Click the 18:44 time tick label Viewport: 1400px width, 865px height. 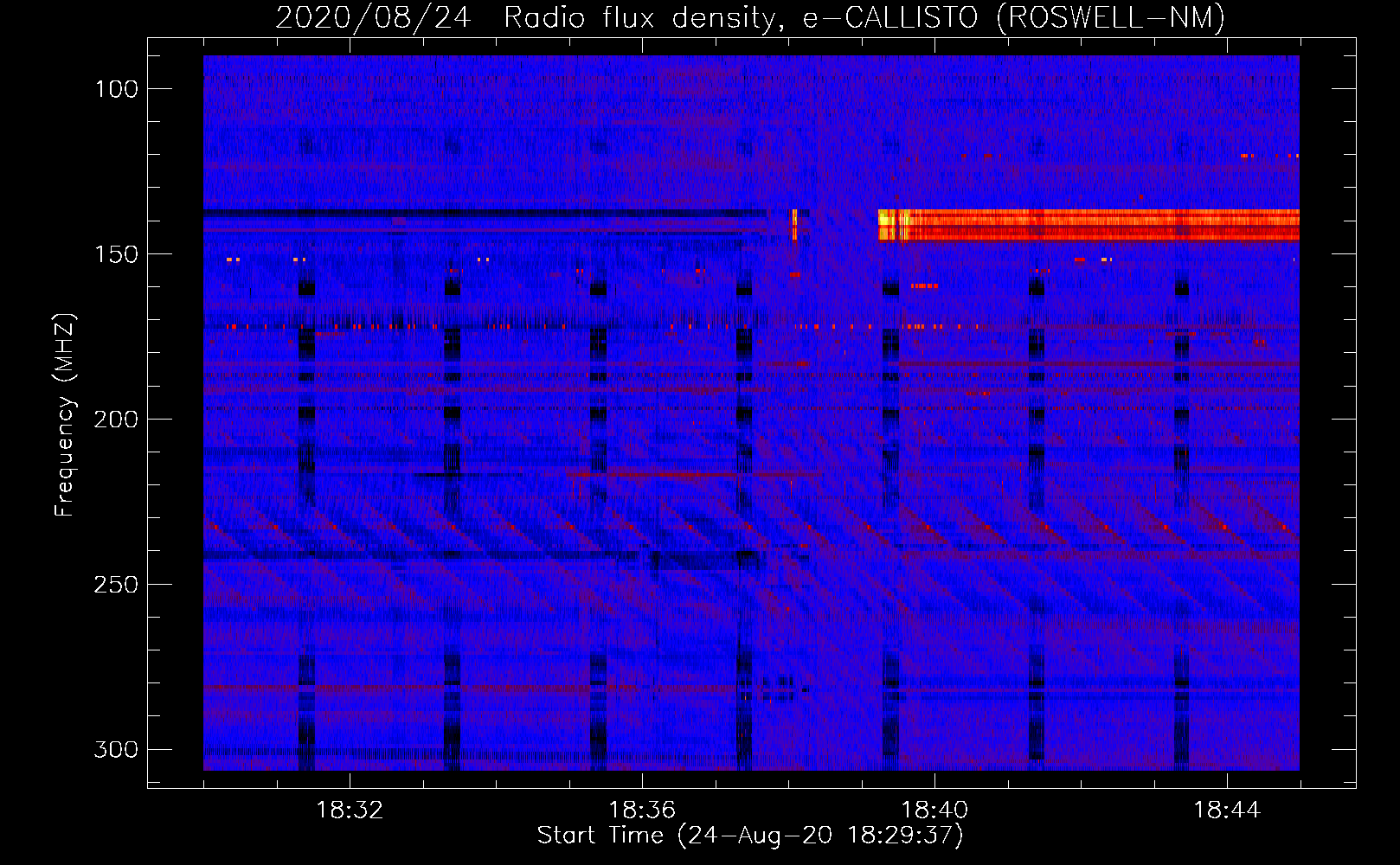(x=1227, y=811)
